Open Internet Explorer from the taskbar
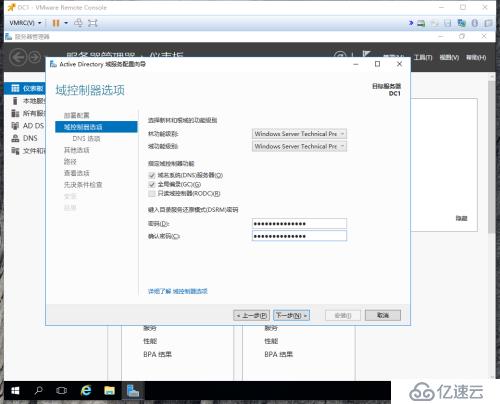The image size is (500, 404). (86, 390)
